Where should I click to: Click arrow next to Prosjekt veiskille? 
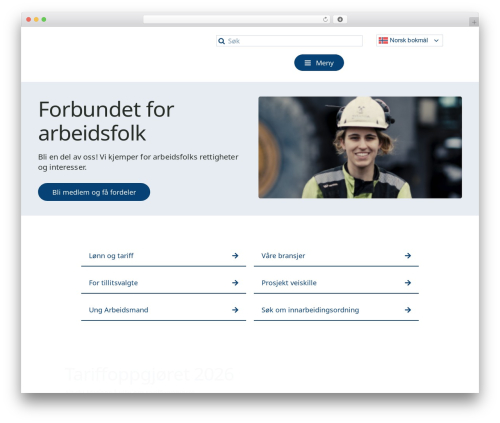[408, 283]
